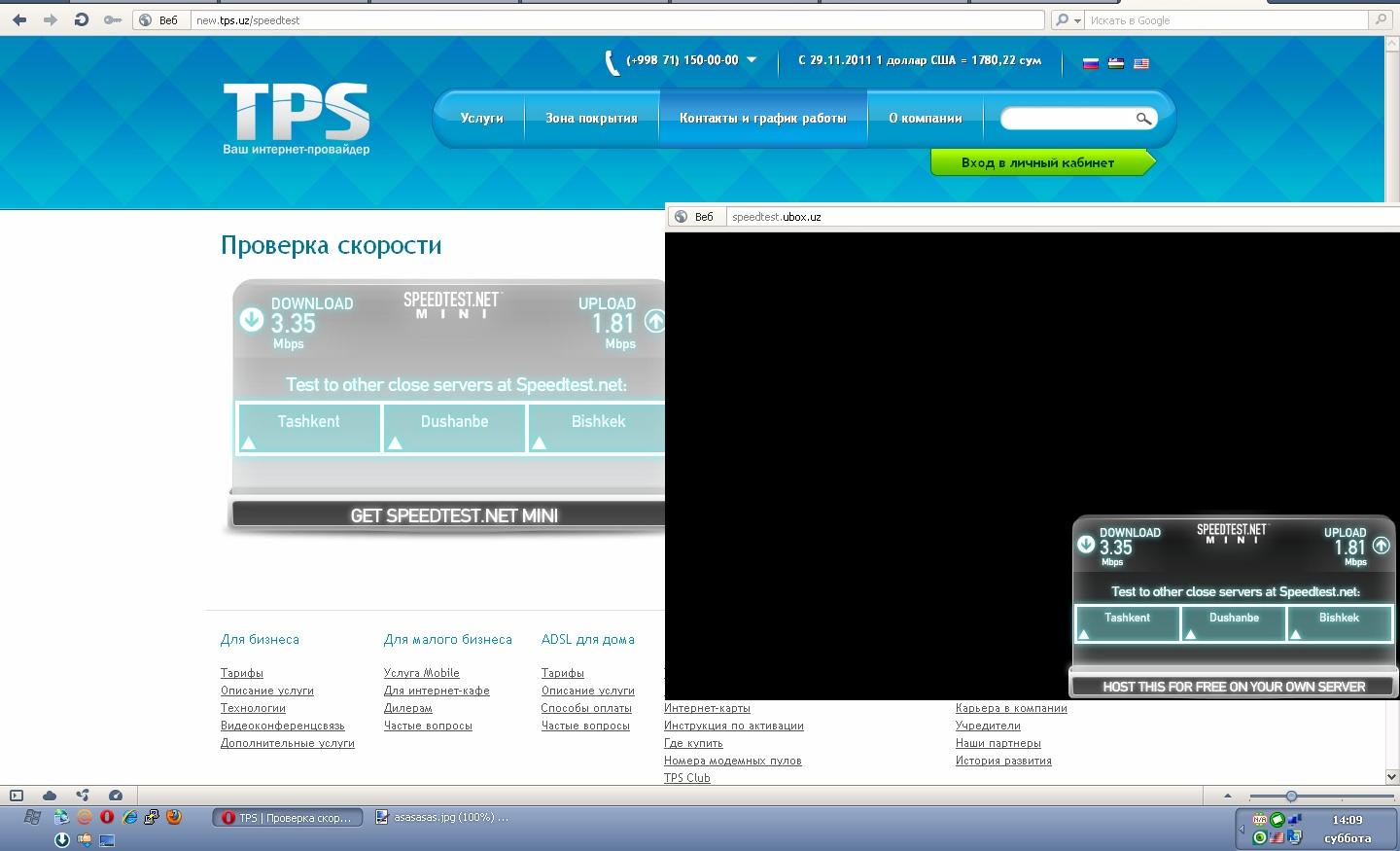Viewport: 1400px width, 851px height.
Task: Expand the zoom popup arrow in status bar
Action: 1227,796
